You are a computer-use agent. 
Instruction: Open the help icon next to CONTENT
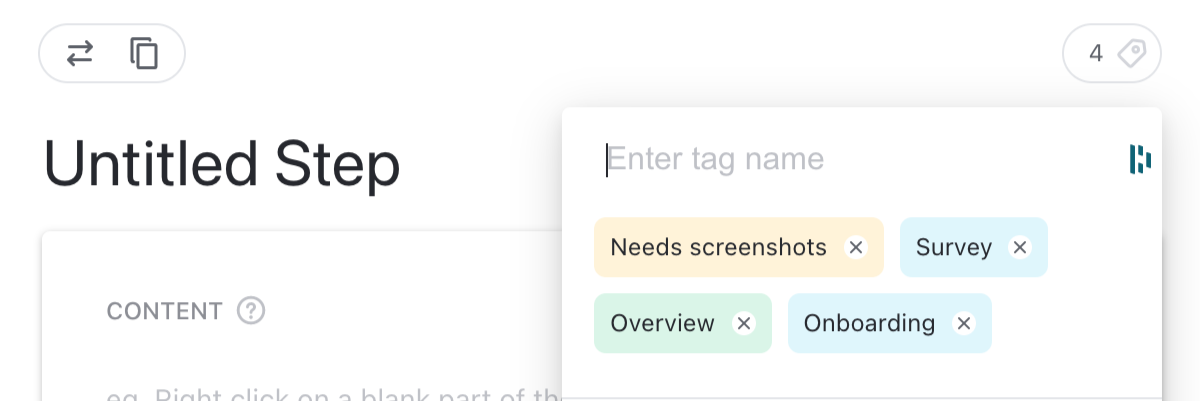click(251, 311)
